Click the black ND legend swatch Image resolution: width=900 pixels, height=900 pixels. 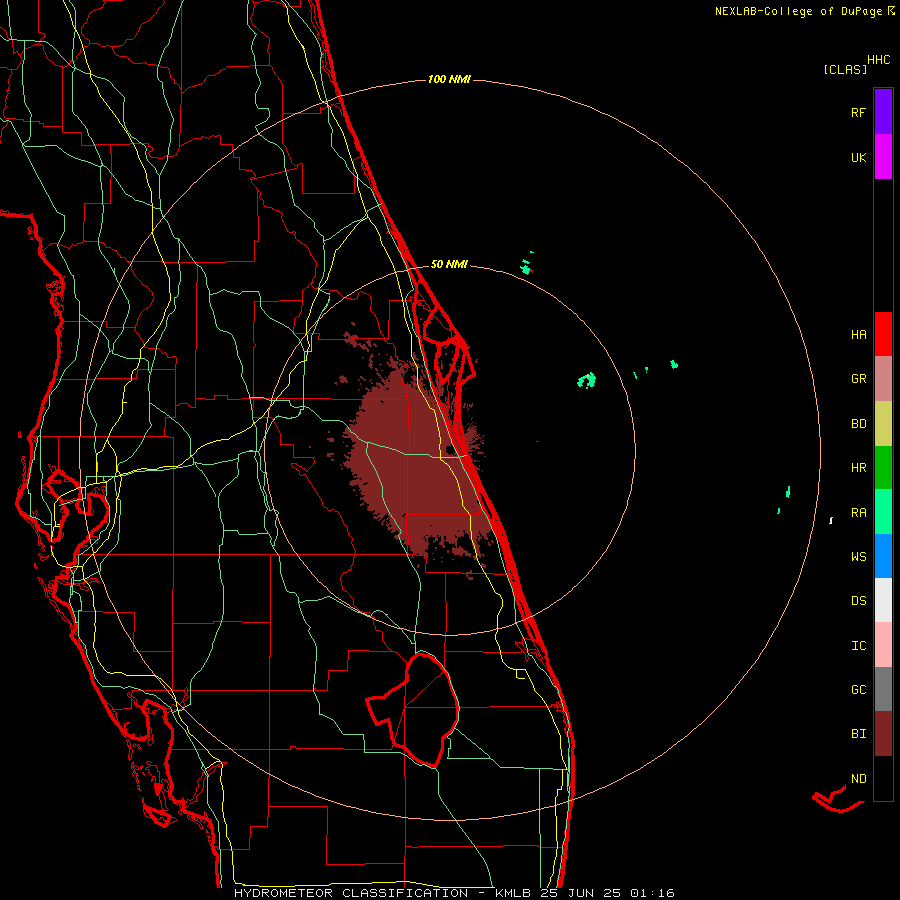point(883,778)
